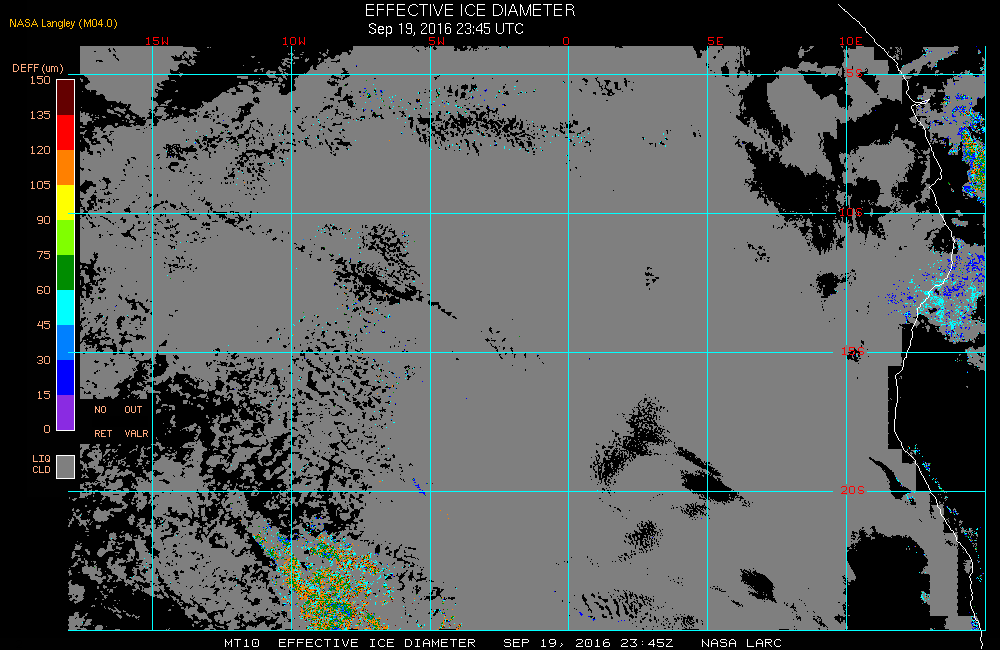
Task: Click the NASA LARC footer text
Action: (741, 643)
